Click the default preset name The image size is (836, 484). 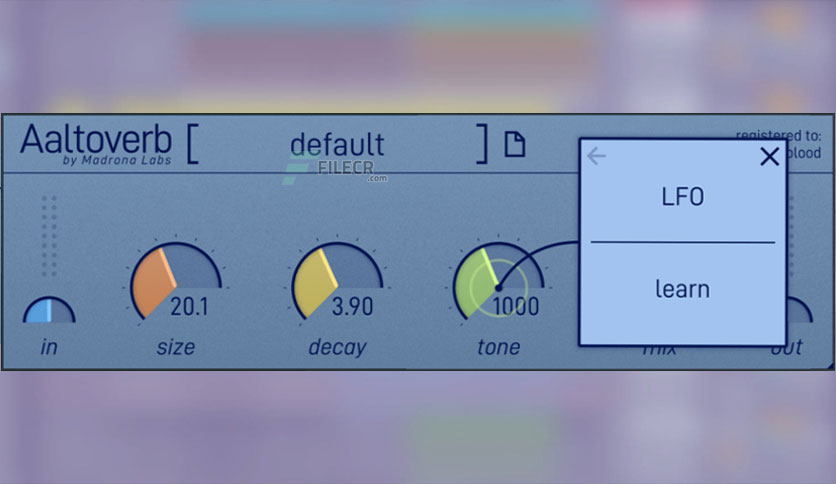tap(337, 144)
